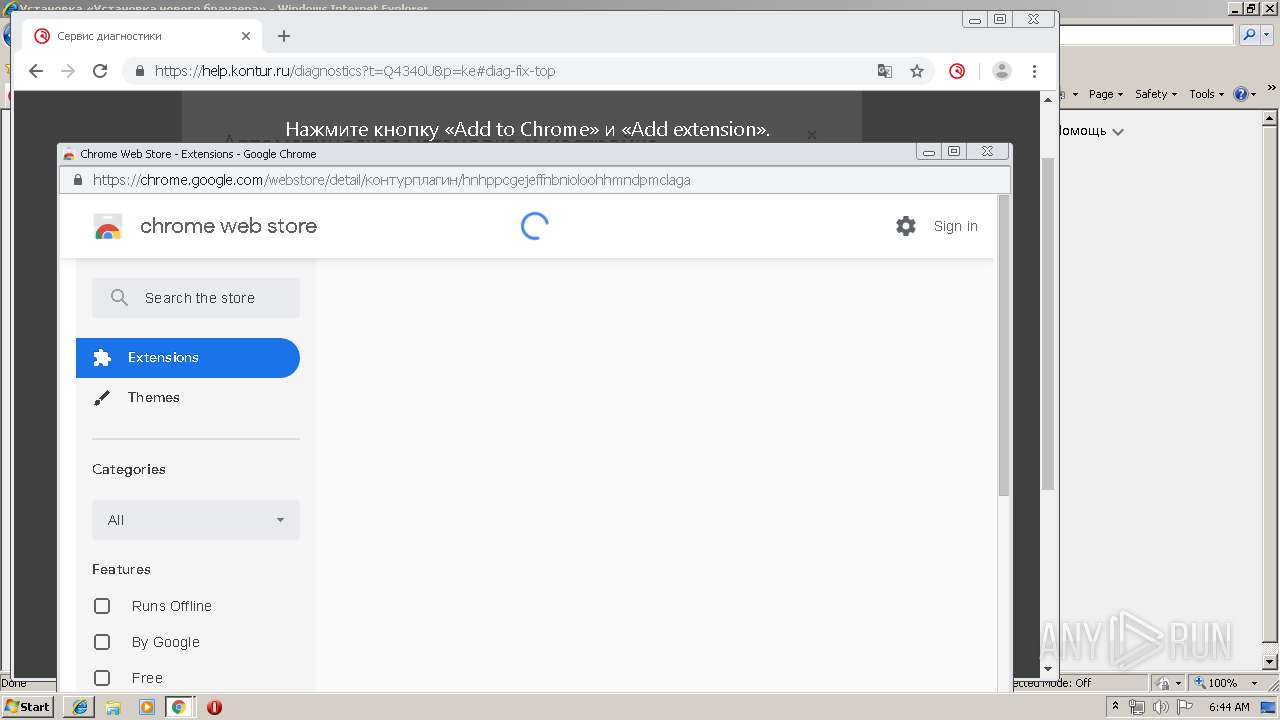Open Windows Media Player from taskbar
This screenshot has height=720, width=1280.
[146, 707]
